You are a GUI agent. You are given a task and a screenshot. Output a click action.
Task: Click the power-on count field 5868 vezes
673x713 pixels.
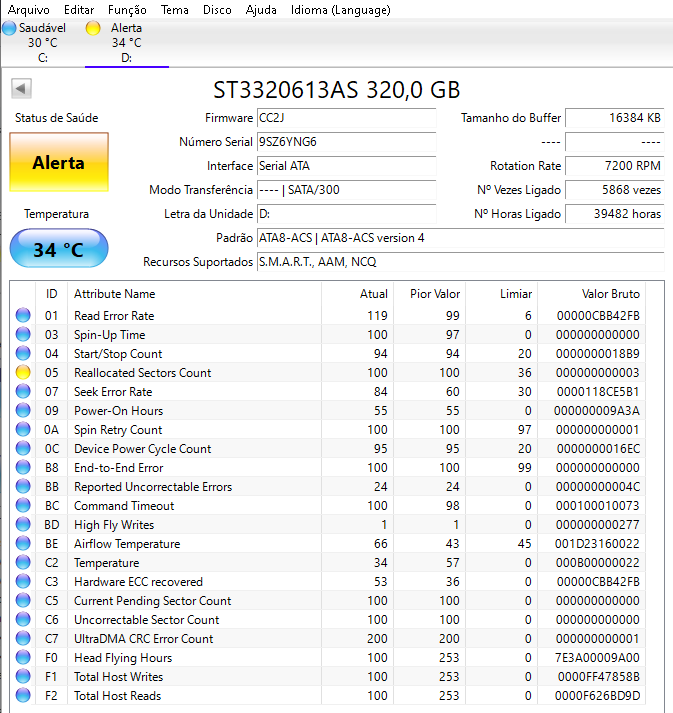coord(615,190)
